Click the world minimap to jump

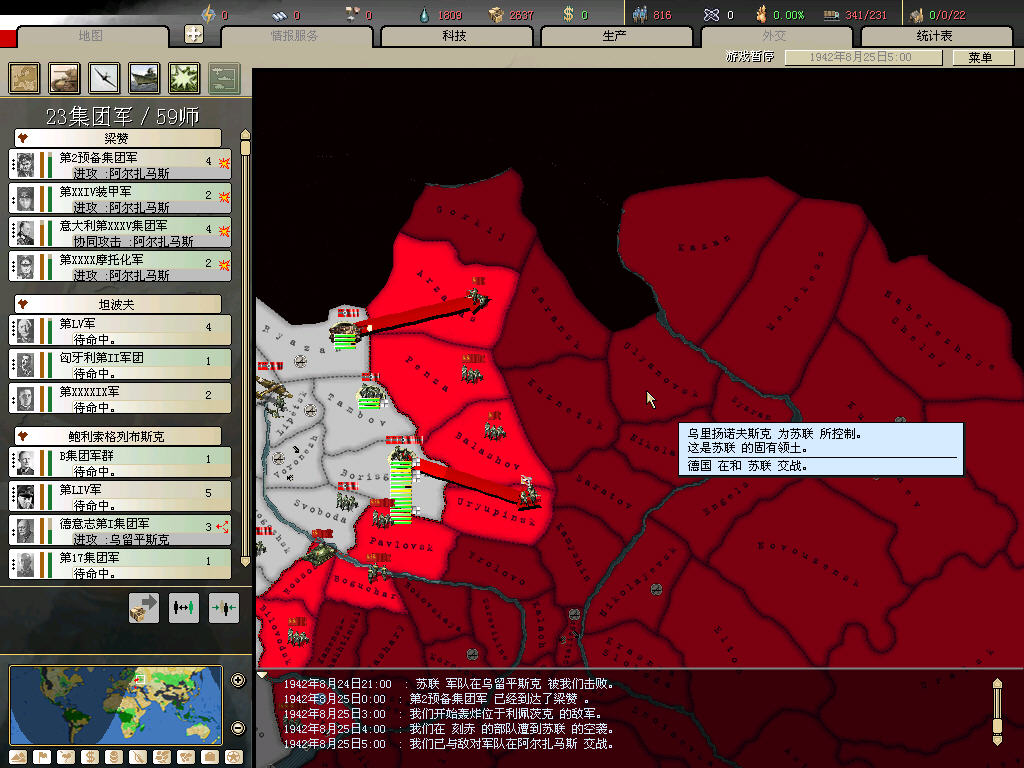[x=116, y=704]
